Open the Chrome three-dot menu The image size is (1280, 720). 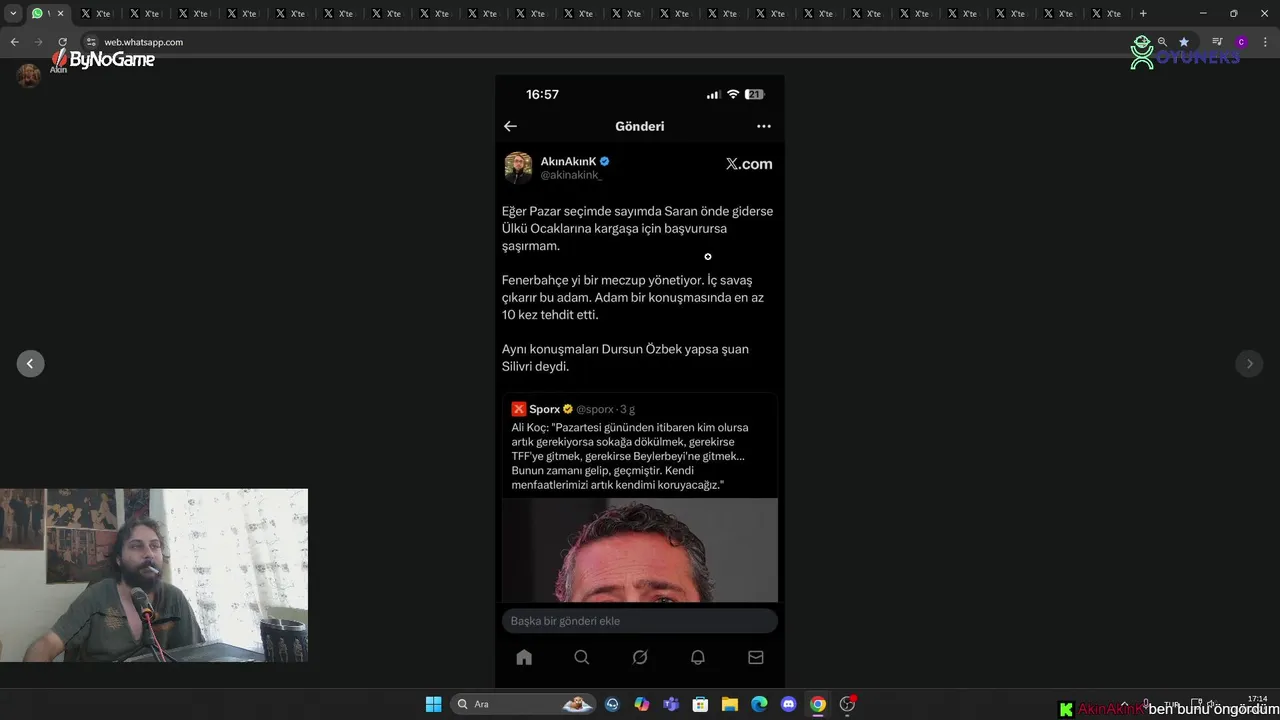(x=1266, y=42)
